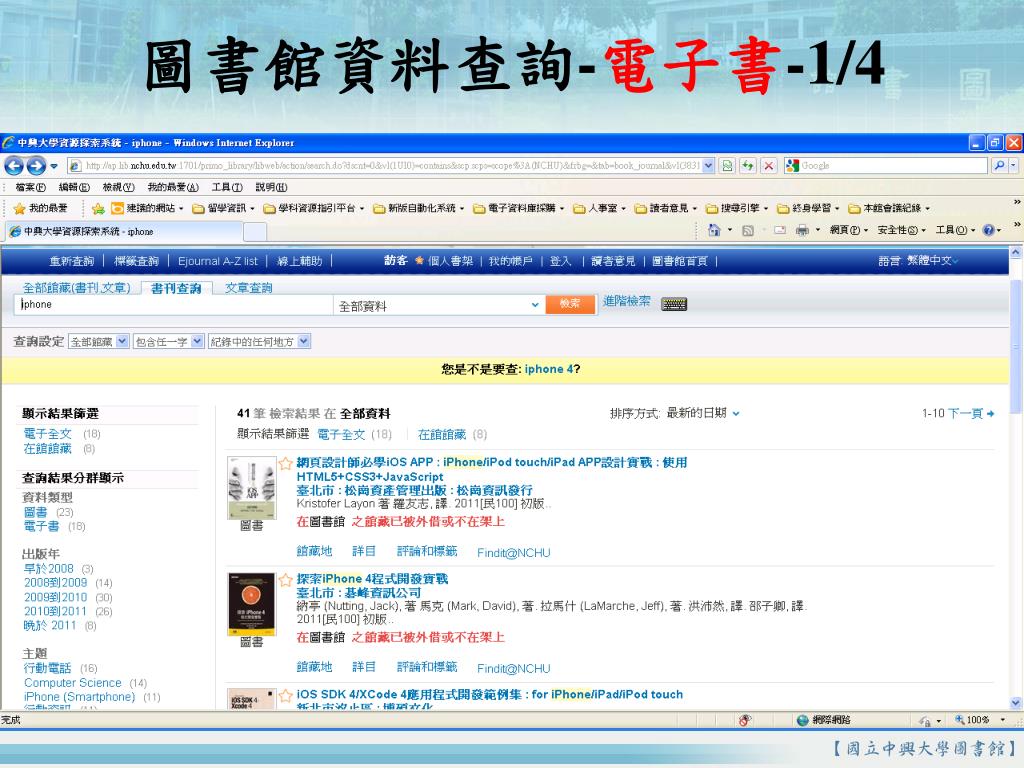The image size is (1024, 768).
Task: Open the 電子資料庫採購 favorites folder
Action: [x=517, y=208]
